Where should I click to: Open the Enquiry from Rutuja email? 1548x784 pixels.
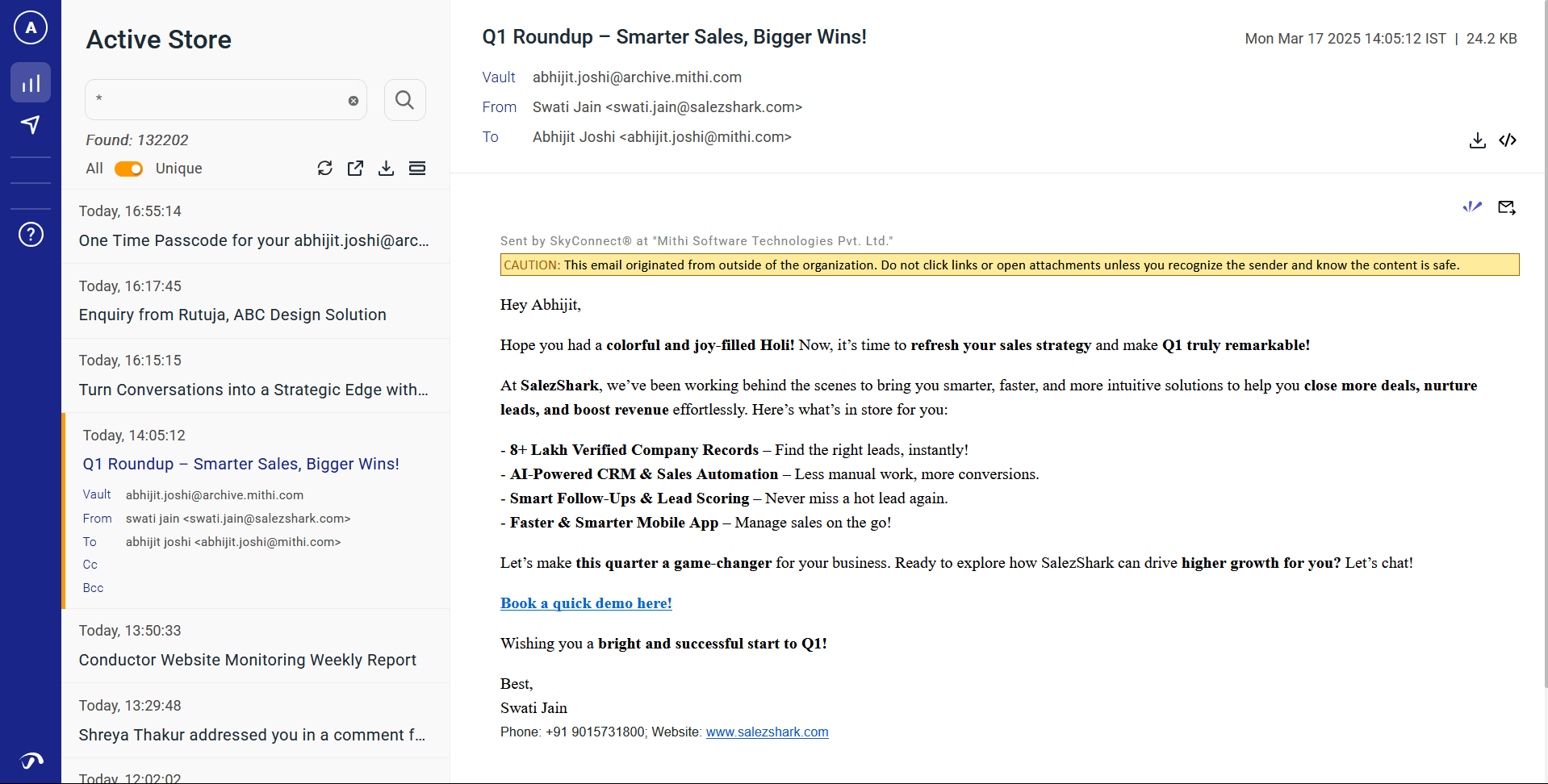pyautogui.click(x=232, y=315)
